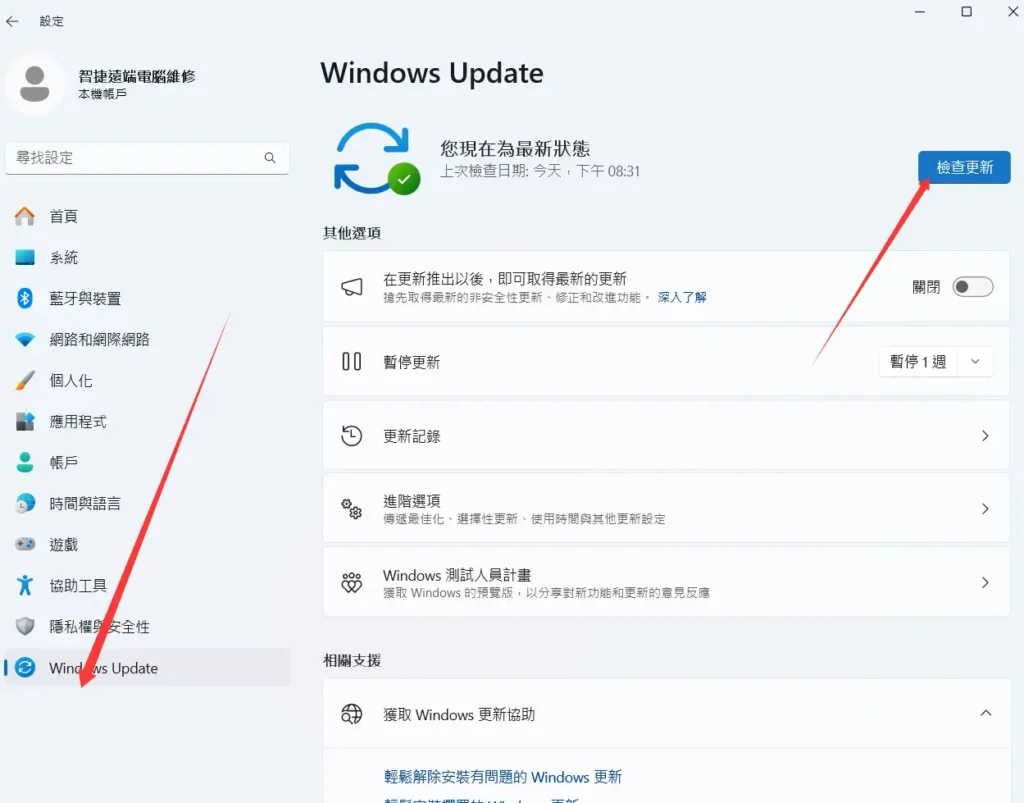
Task: Click the search magnifier icon
Action: (x=270, y=158)
